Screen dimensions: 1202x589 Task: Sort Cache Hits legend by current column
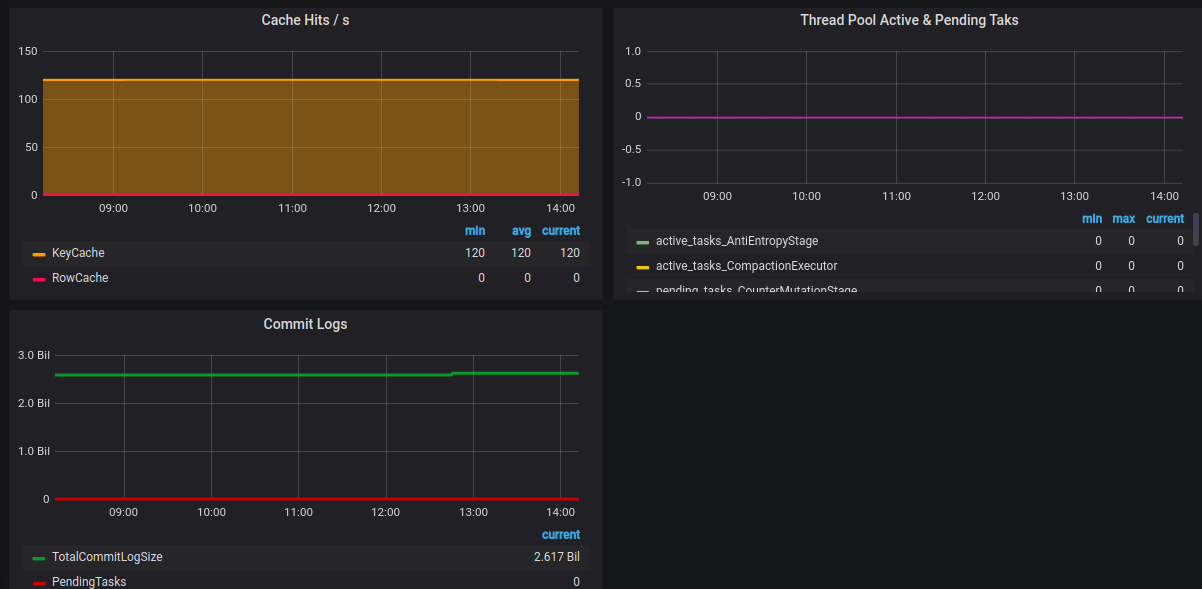561,231
